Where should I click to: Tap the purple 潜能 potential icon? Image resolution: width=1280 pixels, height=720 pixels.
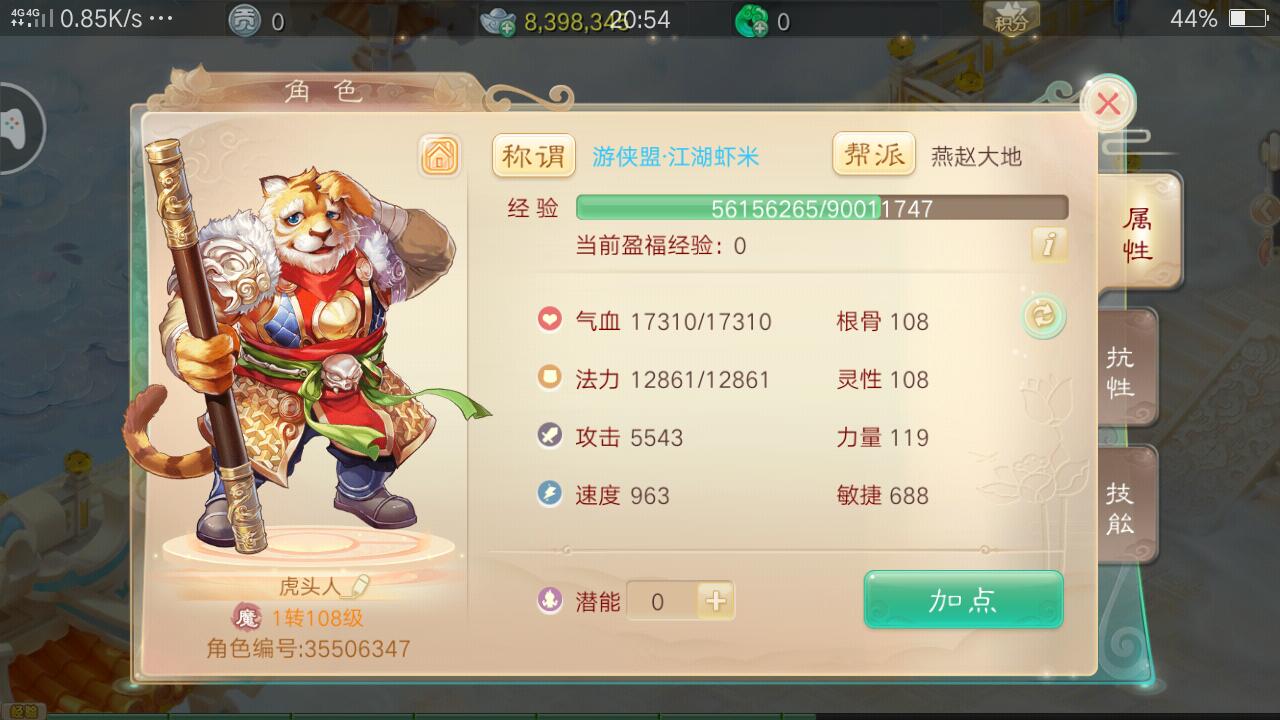tap(550, 600)
